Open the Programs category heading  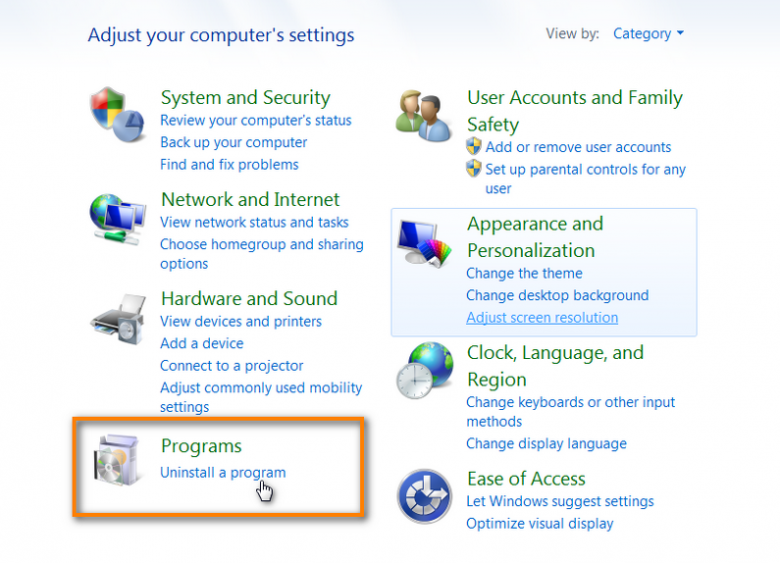(201, 446)
